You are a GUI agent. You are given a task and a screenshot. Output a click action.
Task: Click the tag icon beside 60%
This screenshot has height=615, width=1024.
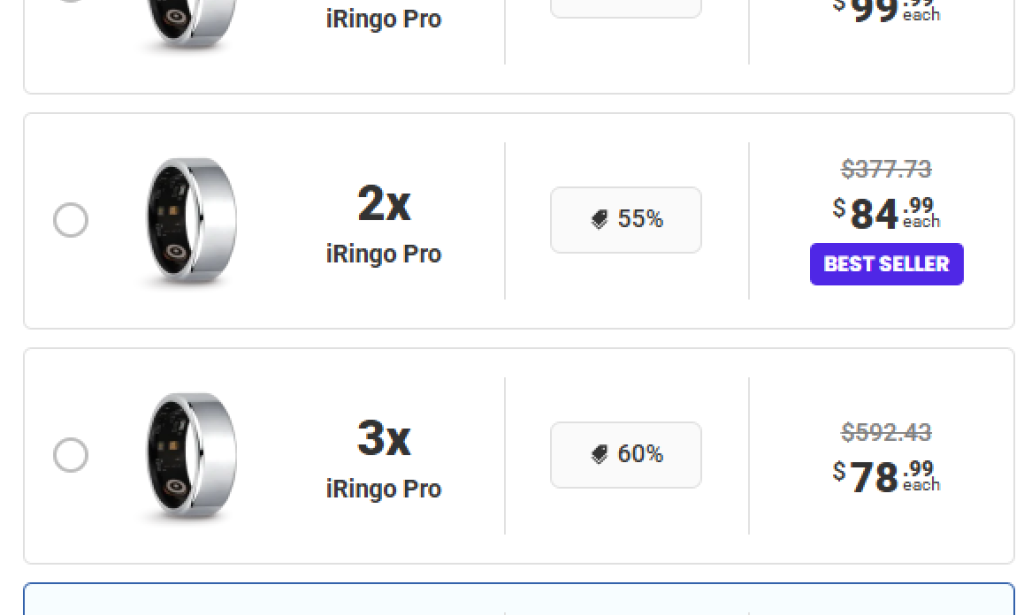tap(600, 455)
